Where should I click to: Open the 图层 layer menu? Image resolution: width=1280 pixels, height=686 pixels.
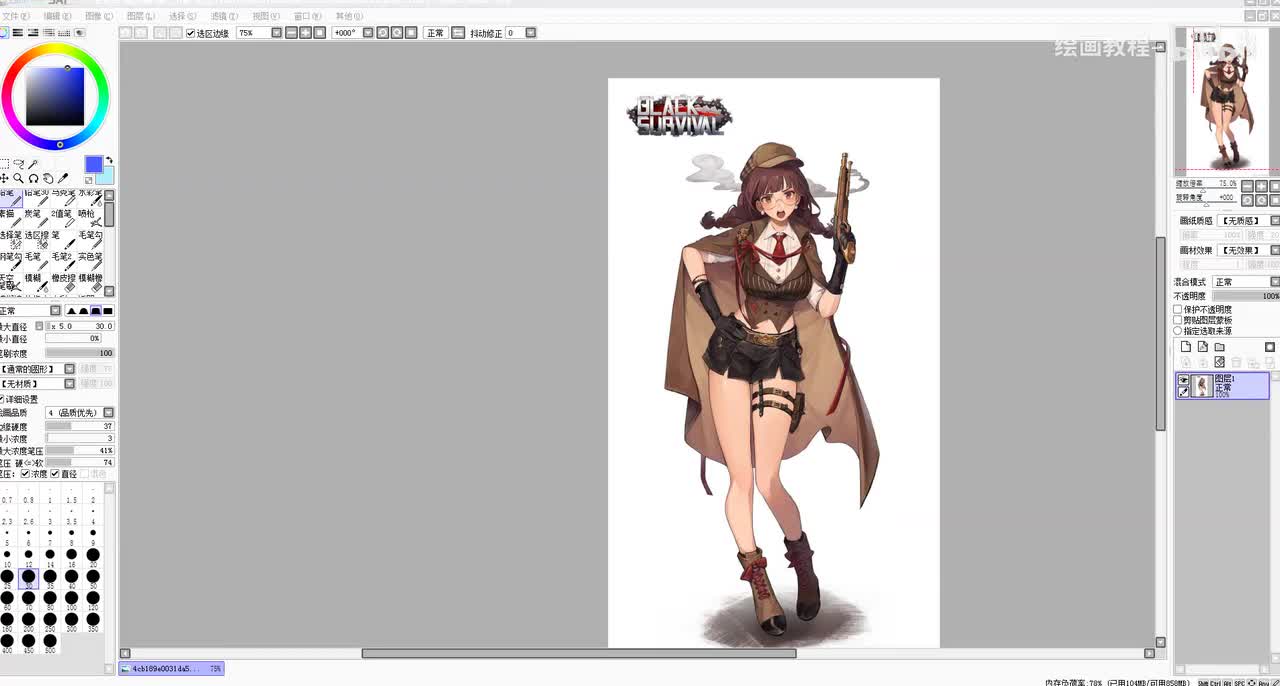(141, 17)
